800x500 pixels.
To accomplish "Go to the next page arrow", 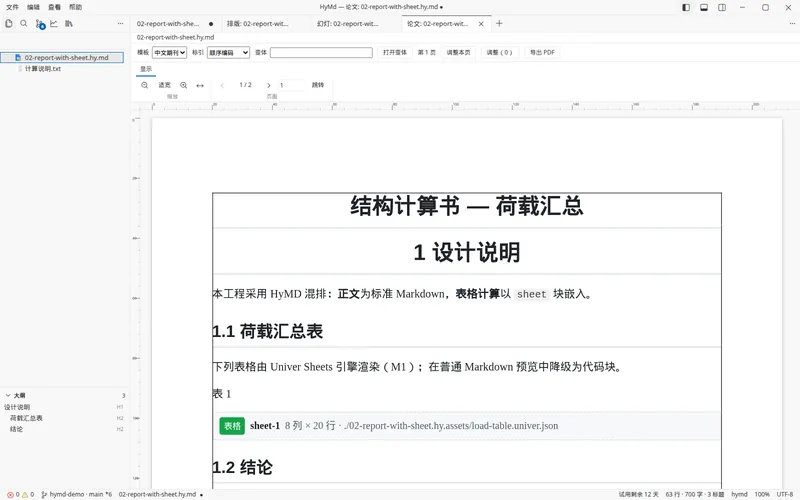I will (268, 85).
